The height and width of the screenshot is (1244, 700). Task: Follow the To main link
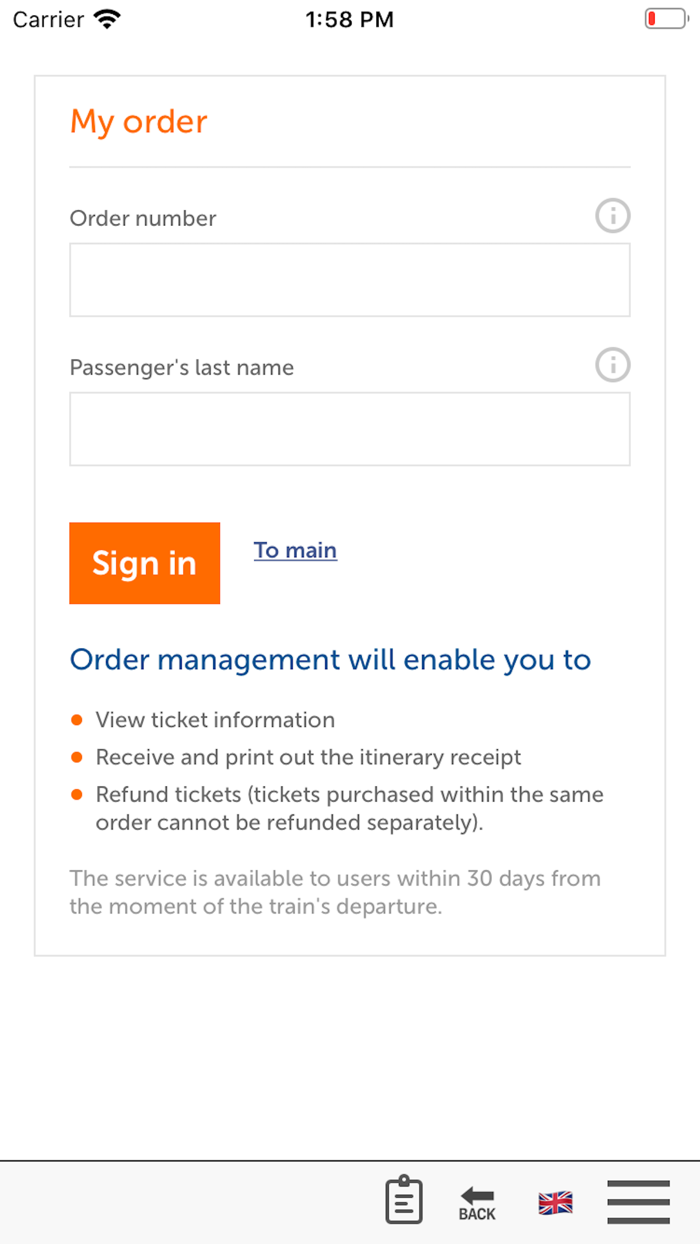[x=295, y=550]
